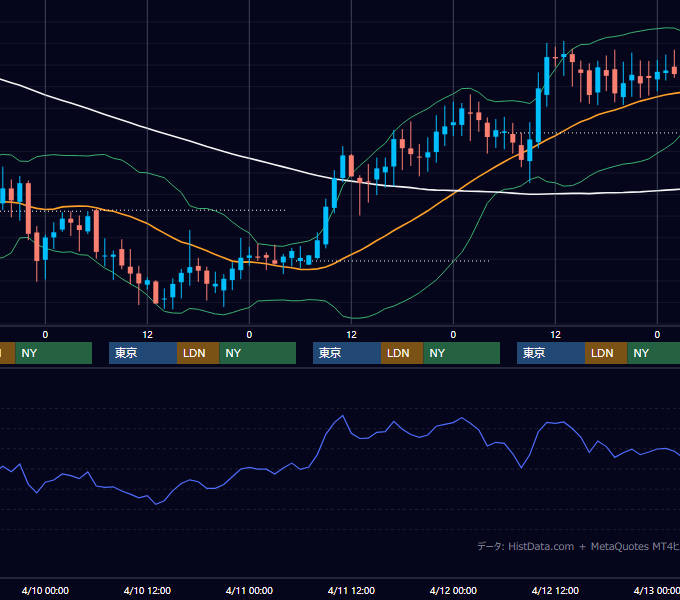Click the HistData.com data source text
The width and height of the screenshot is (680, 600).
click(541, 546)
